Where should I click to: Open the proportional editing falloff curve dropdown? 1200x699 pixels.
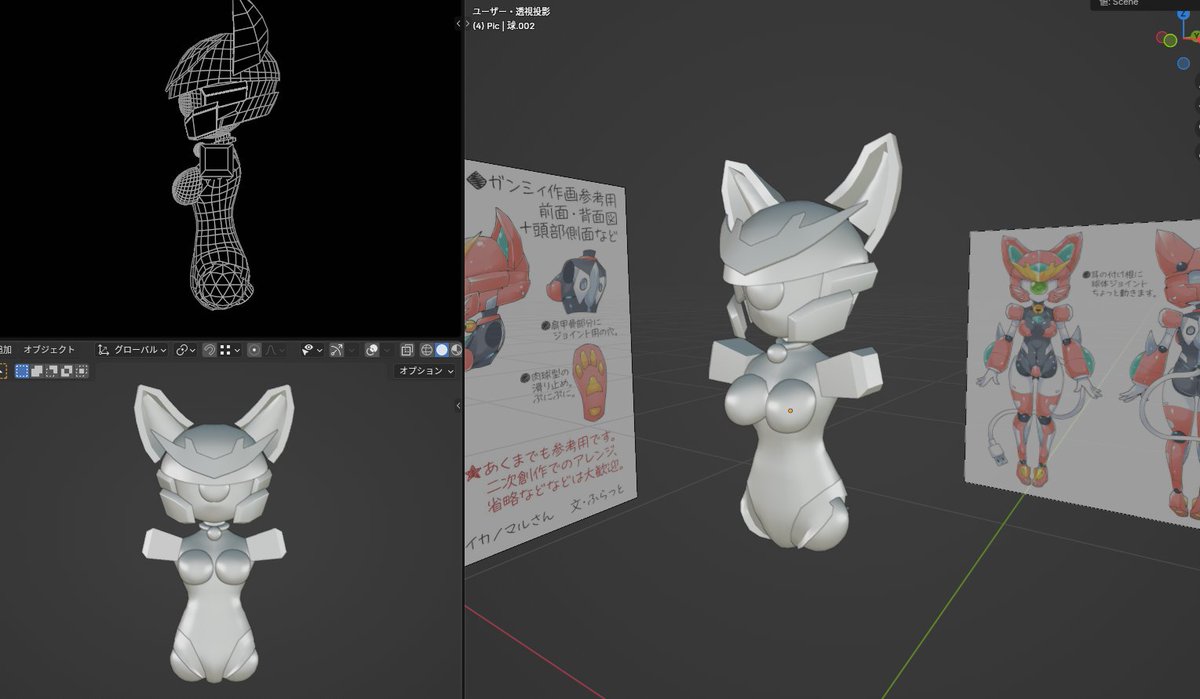click(275, 350)
